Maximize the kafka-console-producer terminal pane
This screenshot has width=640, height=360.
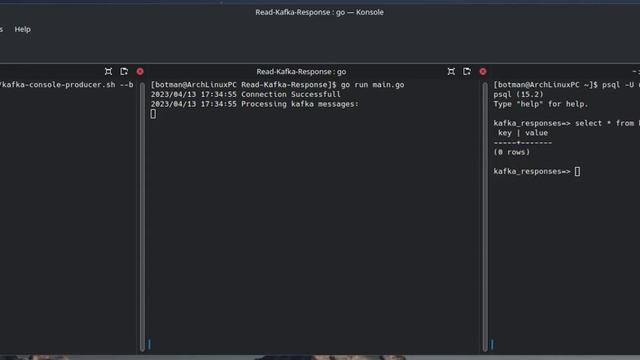[x=108, y=71]
